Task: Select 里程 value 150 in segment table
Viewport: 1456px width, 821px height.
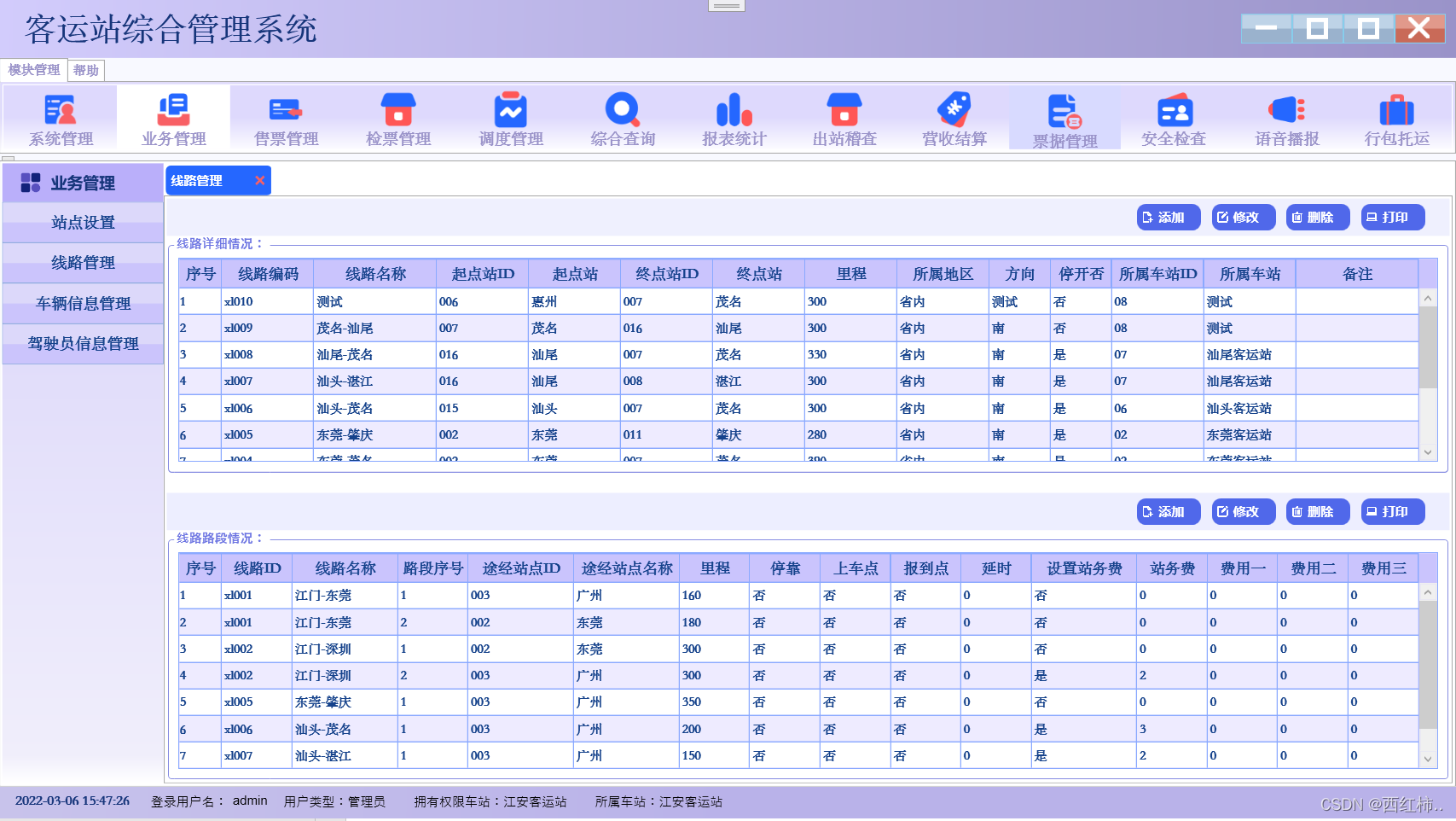Action: [714, 755]
